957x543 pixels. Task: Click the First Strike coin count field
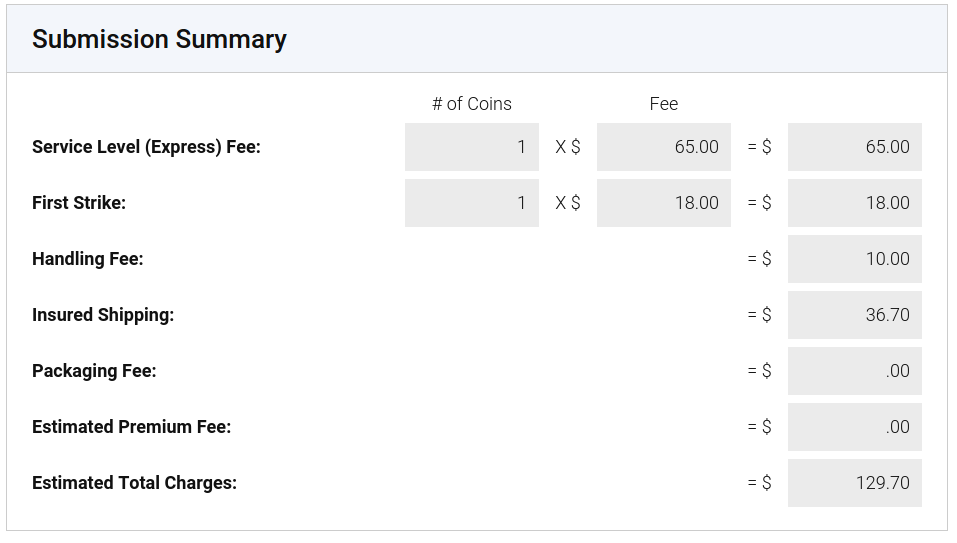[471, 203]
